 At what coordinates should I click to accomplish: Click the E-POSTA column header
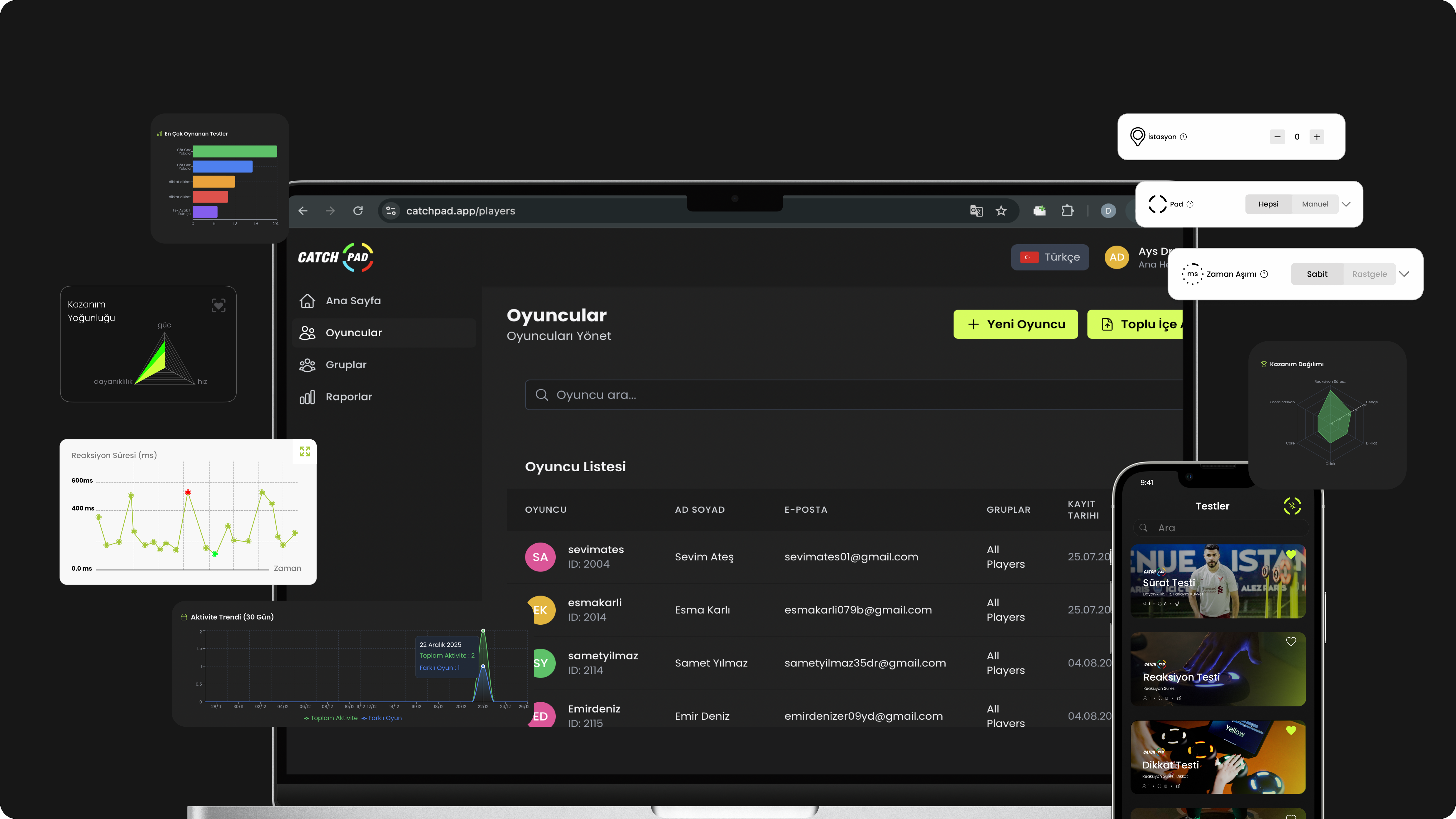806,510
